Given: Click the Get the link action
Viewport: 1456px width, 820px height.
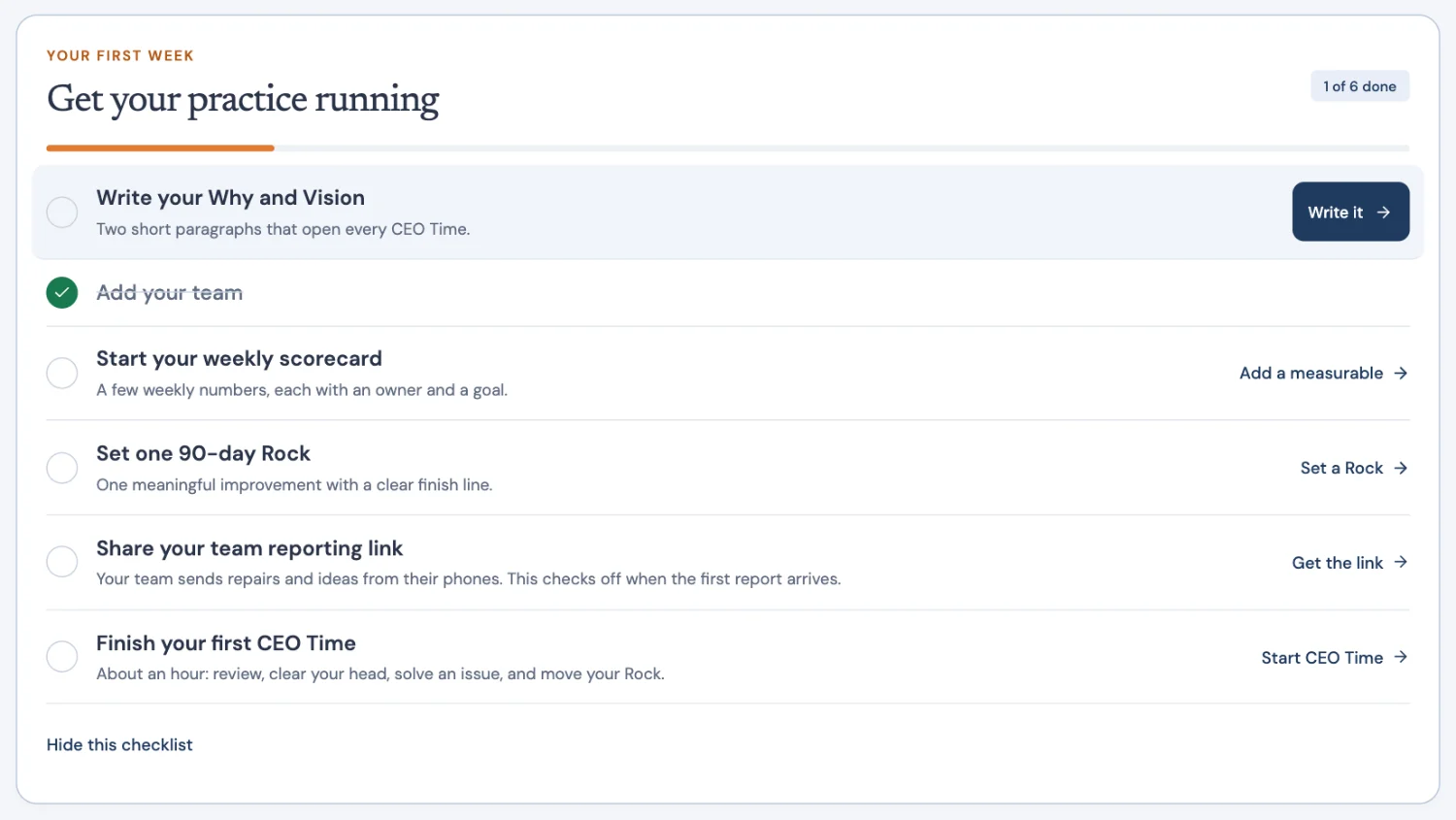Looking at the screenshot, I should (1349, 563).
